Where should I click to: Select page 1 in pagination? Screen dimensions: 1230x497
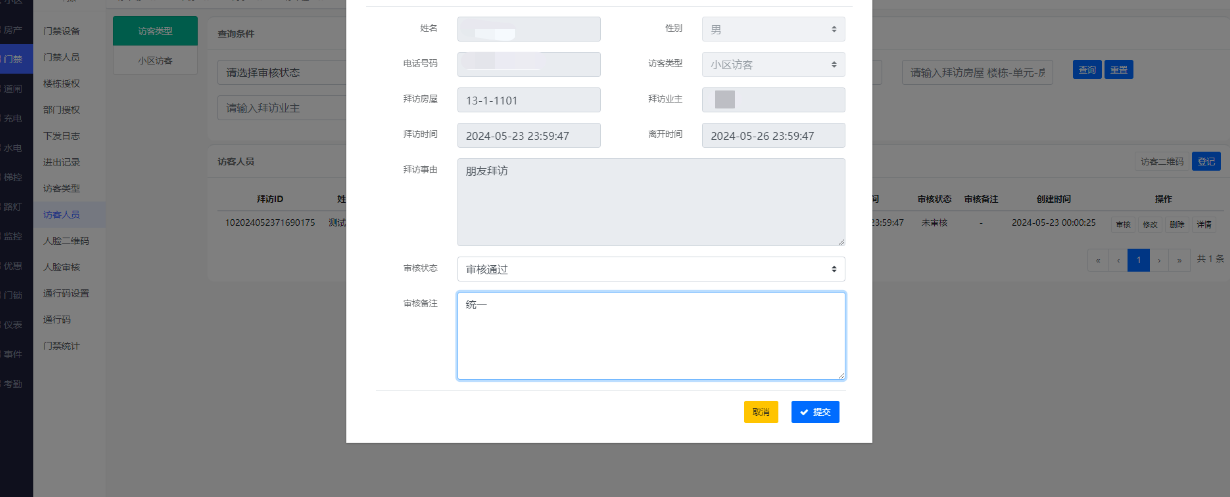point(1138,260)
